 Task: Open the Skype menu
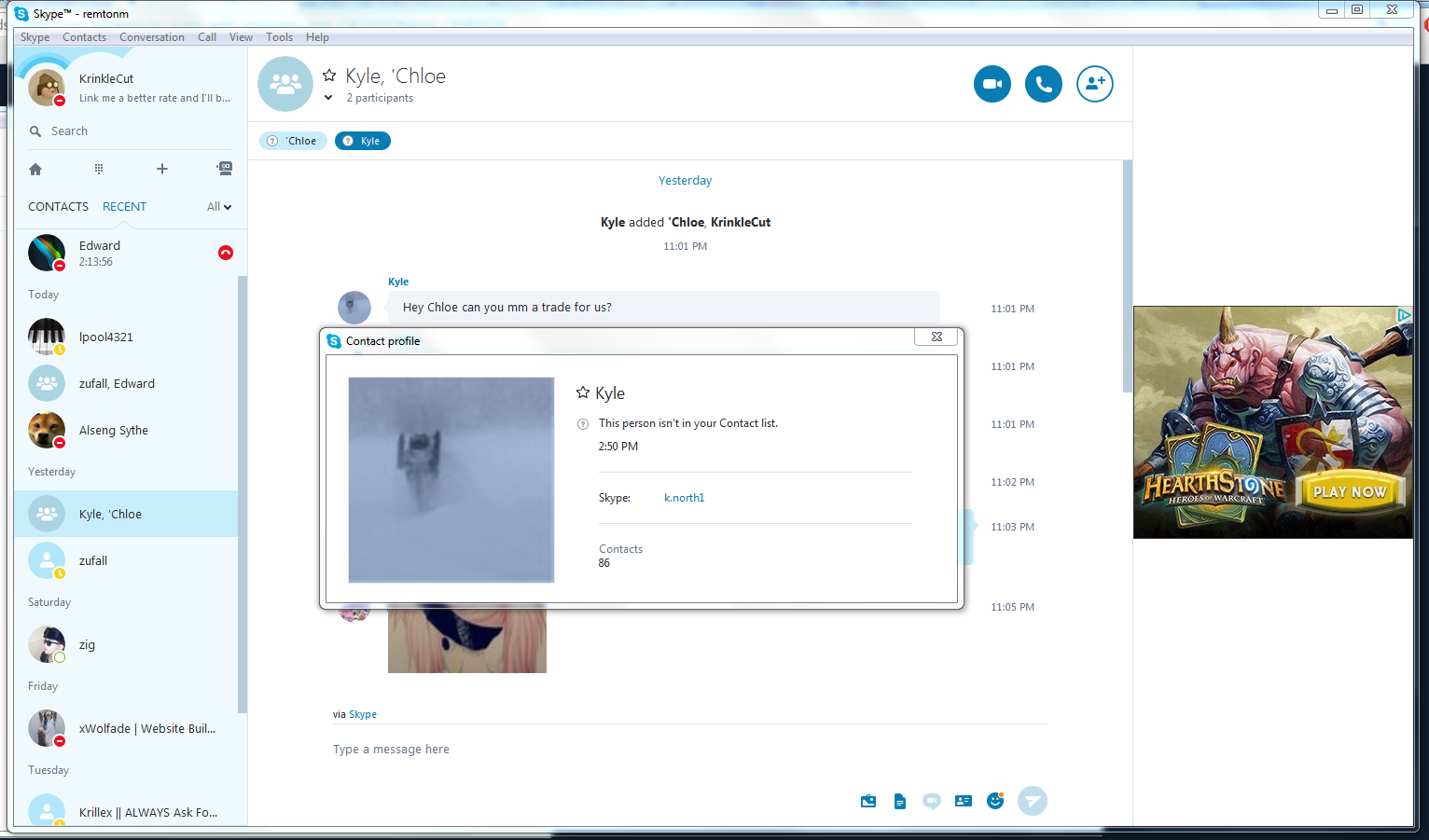(35, 37)
